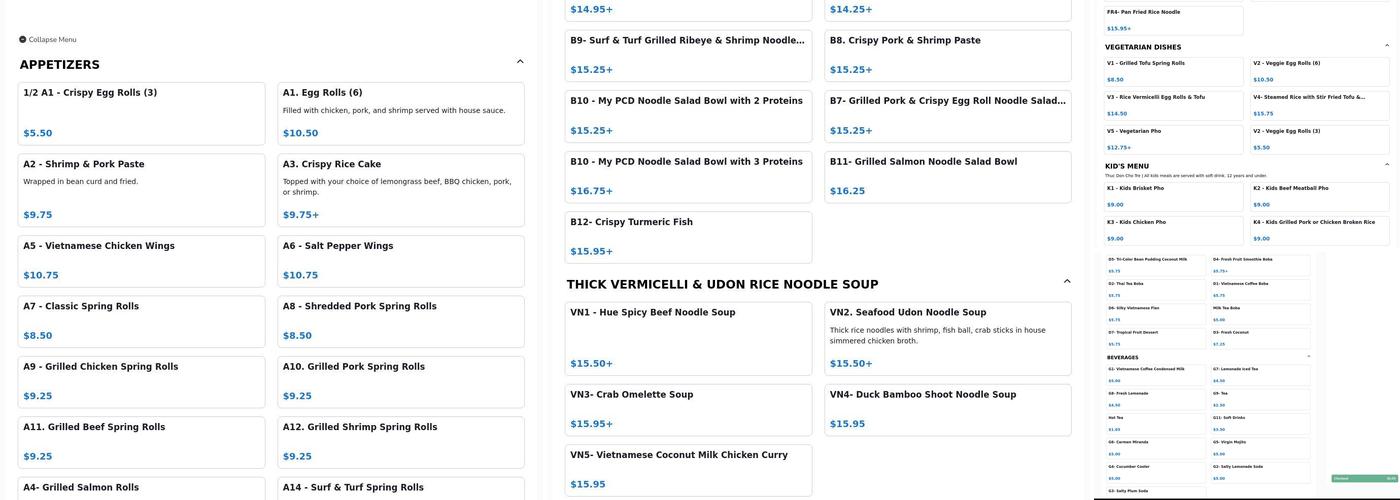The height and width of the screenshot is (500, 1400).
Task: Open B7 Grilled Pork & Crispy Egg Roll Salad
Action: click(x=948, y=117)
